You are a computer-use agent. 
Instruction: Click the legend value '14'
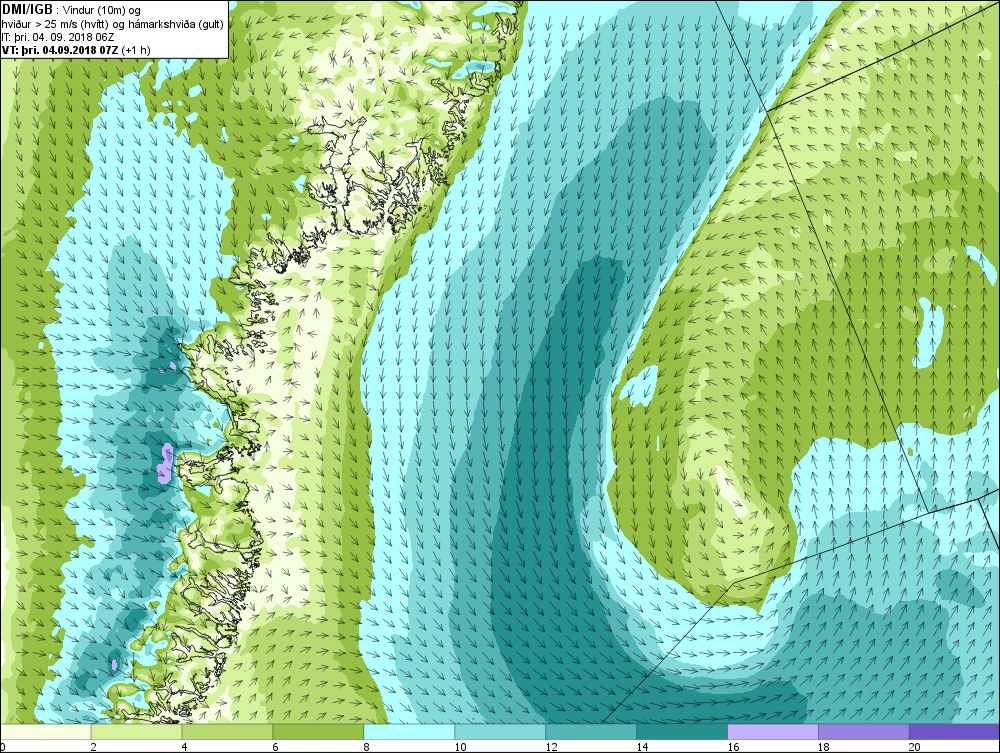coord(642,747)
